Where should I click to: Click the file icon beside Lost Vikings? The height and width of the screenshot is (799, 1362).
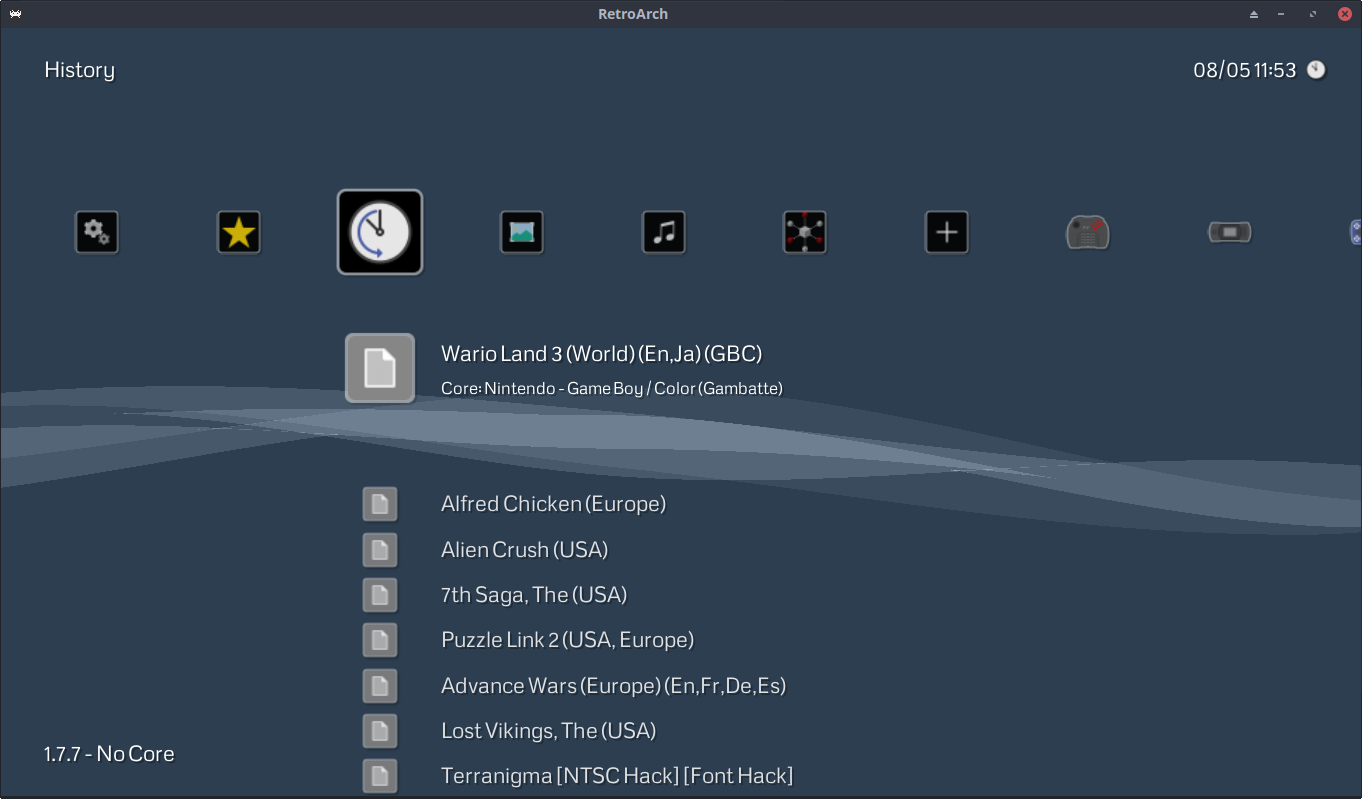[380, 731]
